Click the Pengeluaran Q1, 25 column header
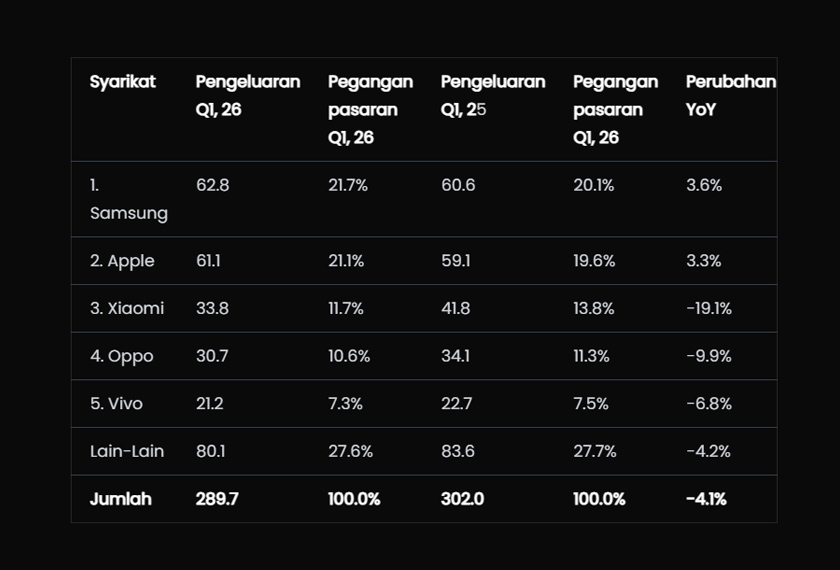840x570 pixels. 493,95
